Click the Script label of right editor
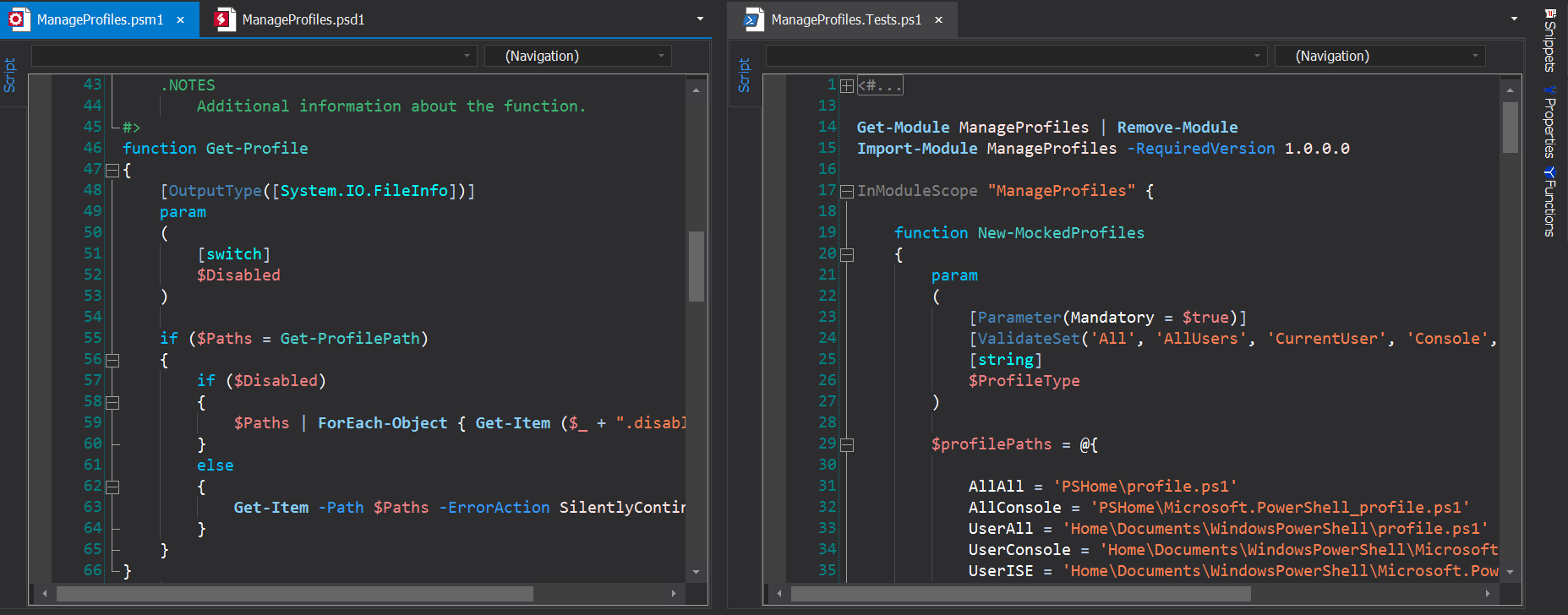The width and height of the screenshot is (1568, 615). 744,75
